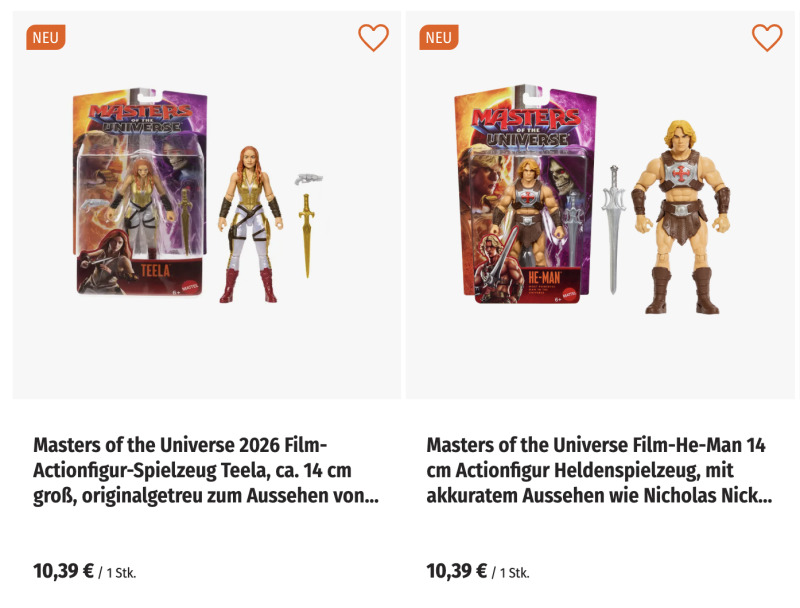Viewport: 800px width, 608px height.
Task: Click the NEU badge on the Teela product
Action: [46, 38]
